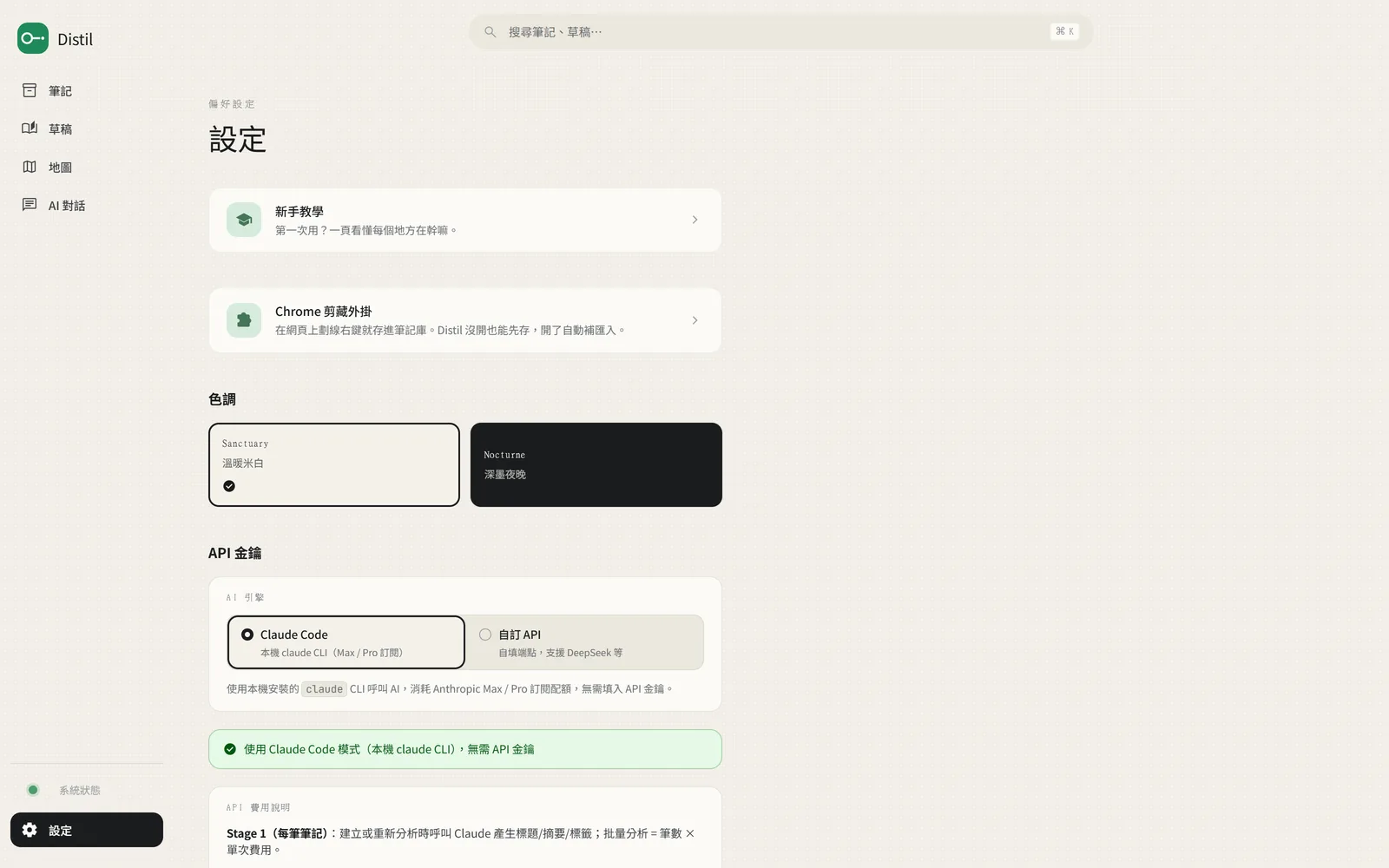
Task: Select the Nocturne 深墨夜晚 dark theme
Action: (596, 464)
